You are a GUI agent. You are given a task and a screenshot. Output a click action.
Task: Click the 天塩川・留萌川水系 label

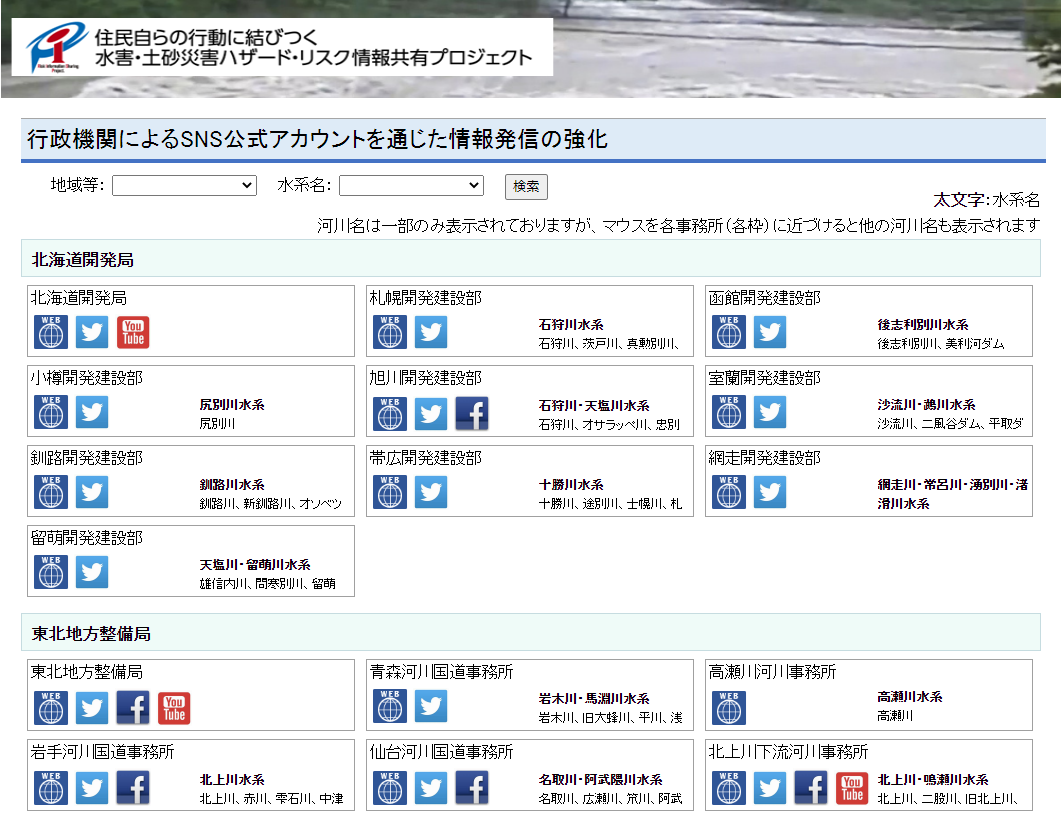[255, 565]
